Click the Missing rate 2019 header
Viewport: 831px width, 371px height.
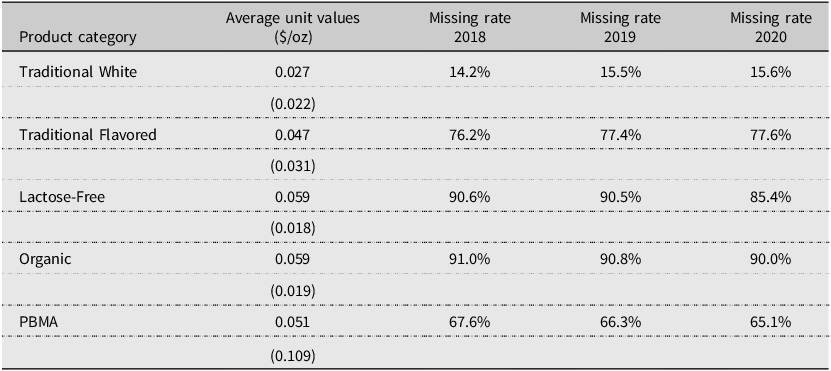pyautogui.click(x=621, y=28)
